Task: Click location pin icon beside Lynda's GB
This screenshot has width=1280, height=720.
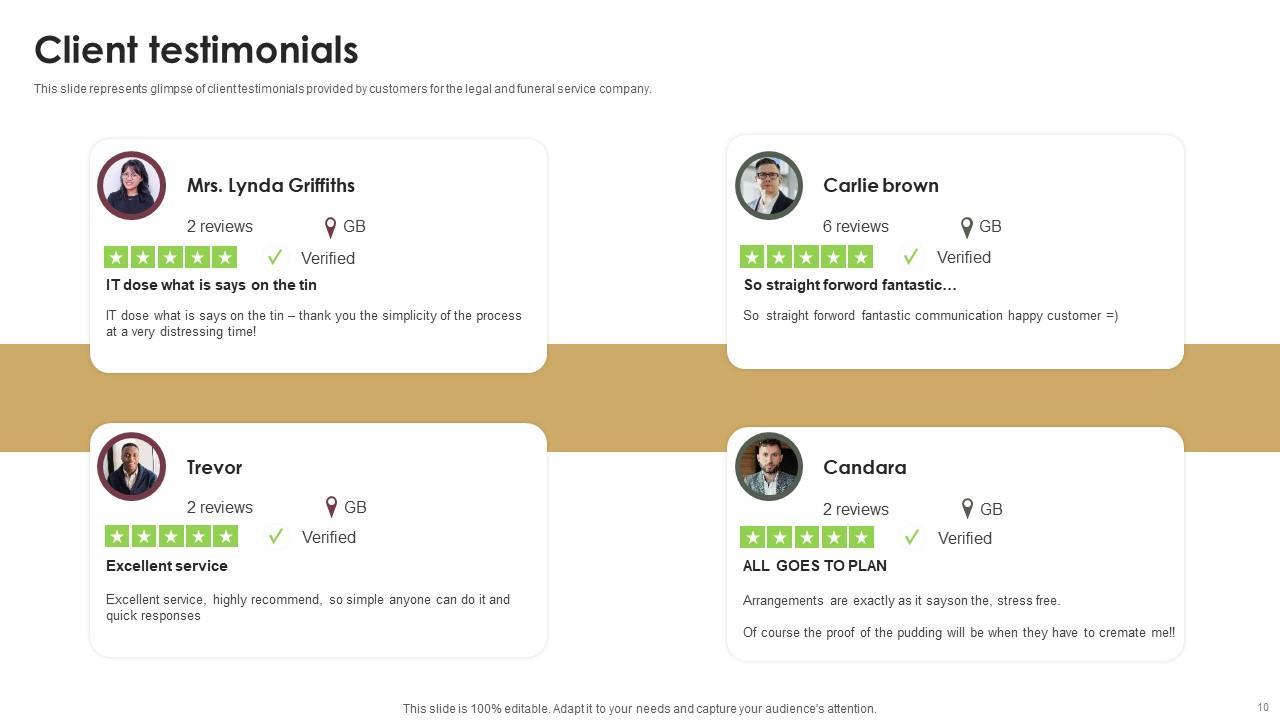Action: pyautogui.click(x=331, y=227)
